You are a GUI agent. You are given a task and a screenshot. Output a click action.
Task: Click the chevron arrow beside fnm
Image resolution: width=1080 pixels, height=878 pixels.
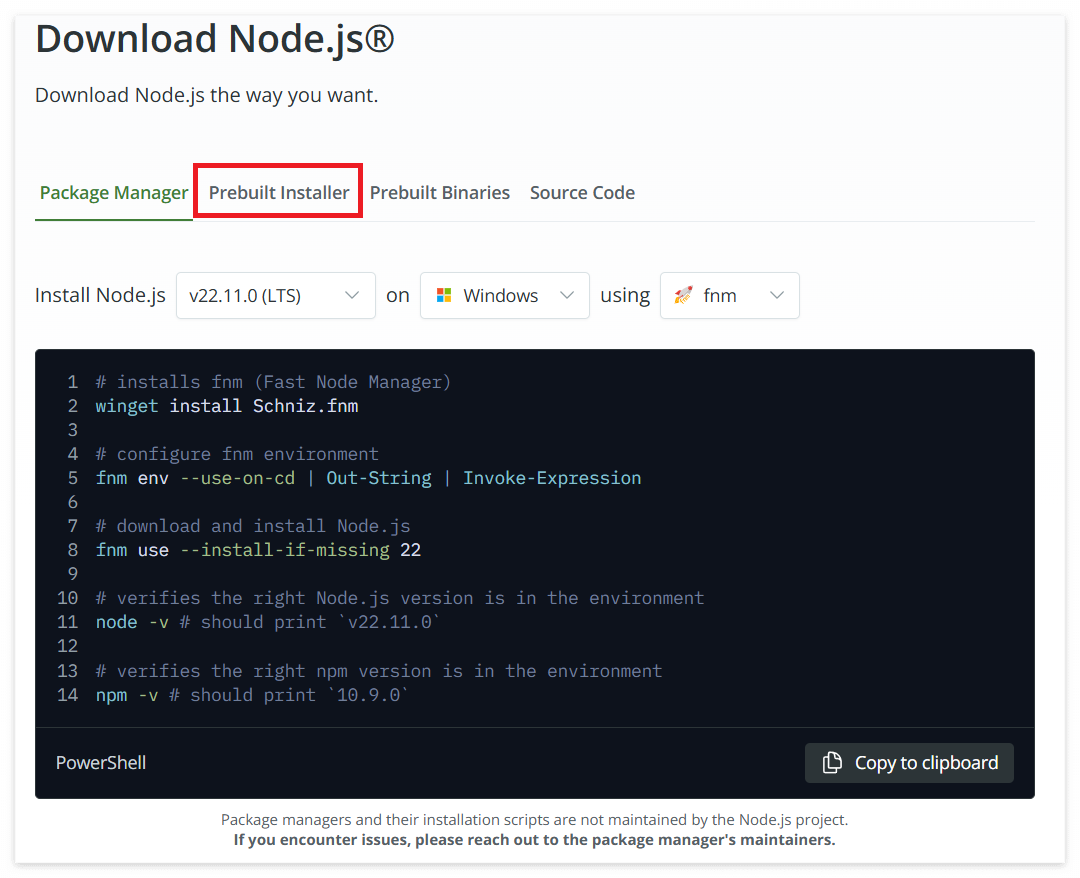pyautogui.click(x=777, y=295)
